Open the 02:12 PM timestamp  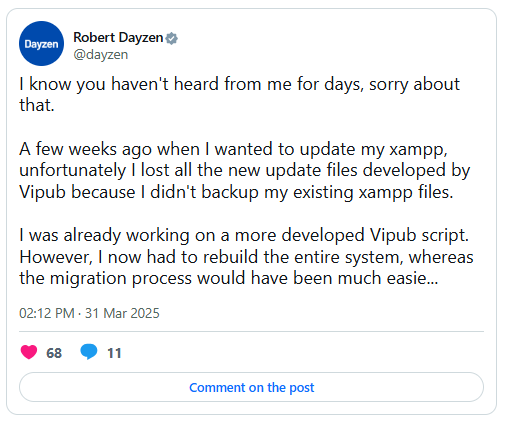pyautogui.click(x=47, y=313)
